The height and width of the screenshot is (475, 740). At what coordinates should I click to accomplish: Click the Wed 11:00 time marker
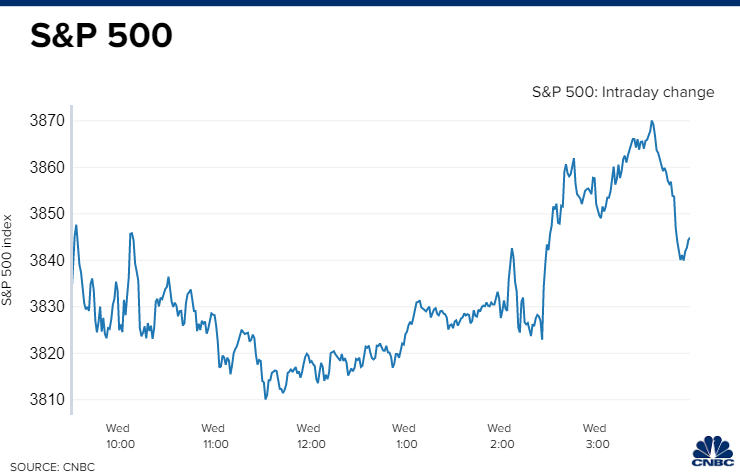(215, 435)
